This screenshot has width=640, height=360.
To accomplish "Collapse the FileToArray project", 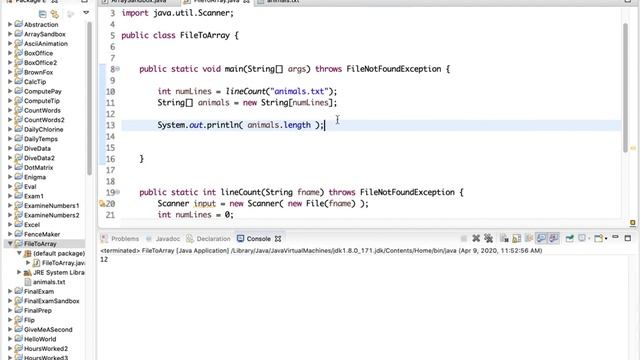I will [x=10, y=244].
